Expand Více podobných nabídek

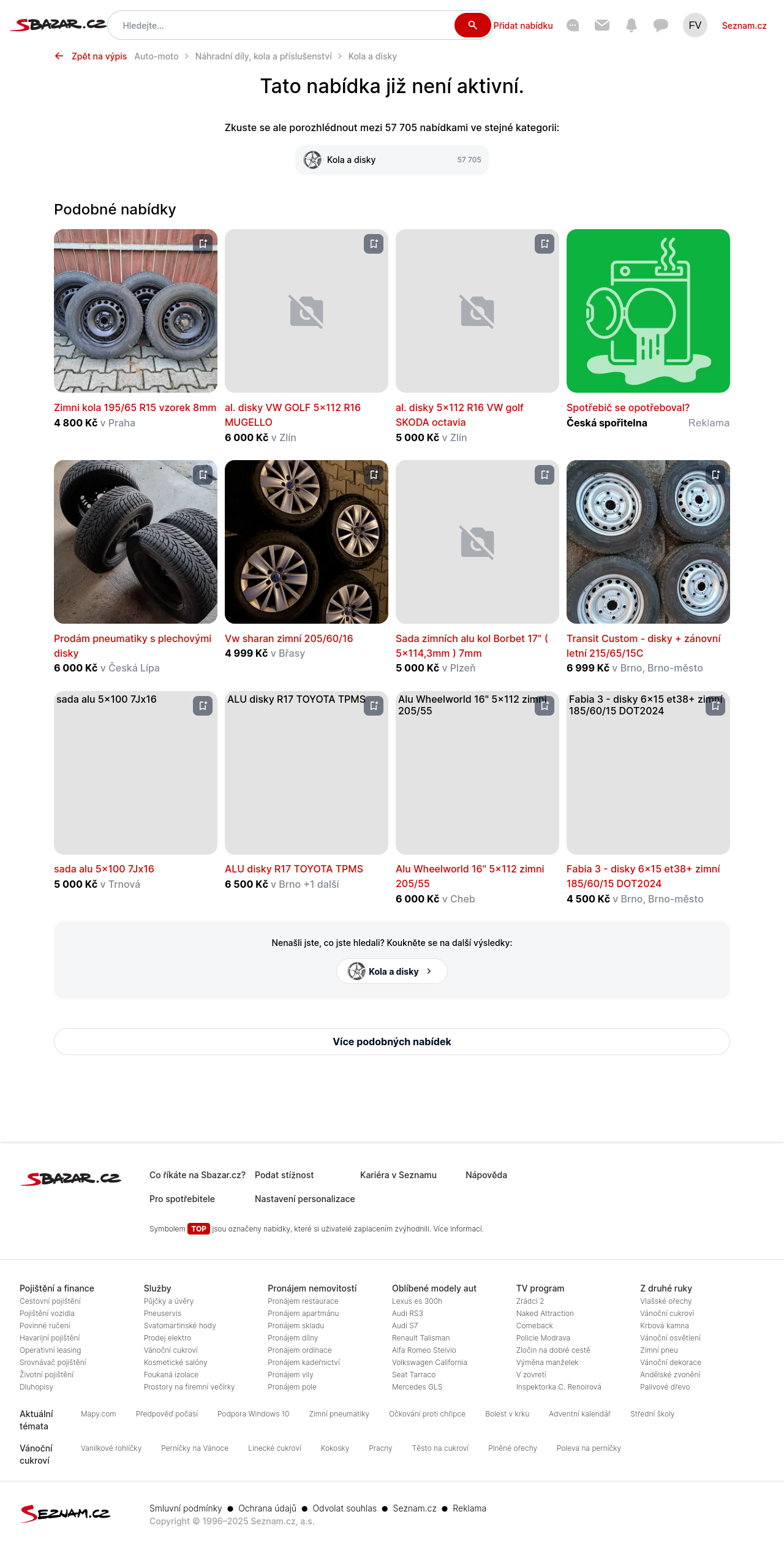click(392, 1042)
